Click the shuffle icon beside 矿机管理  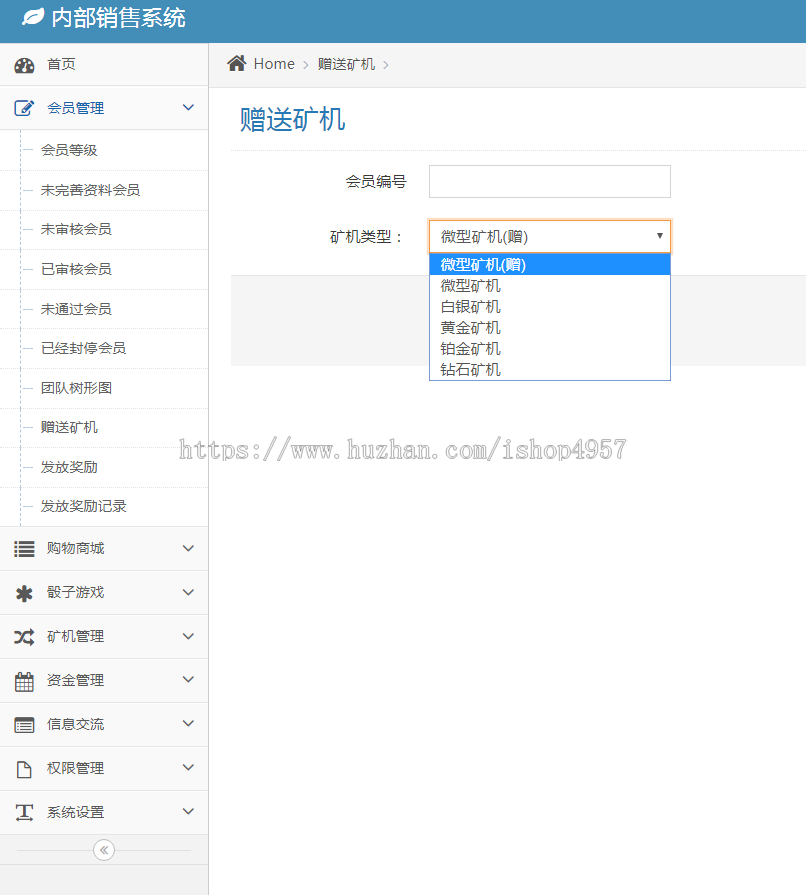point(24,637)
